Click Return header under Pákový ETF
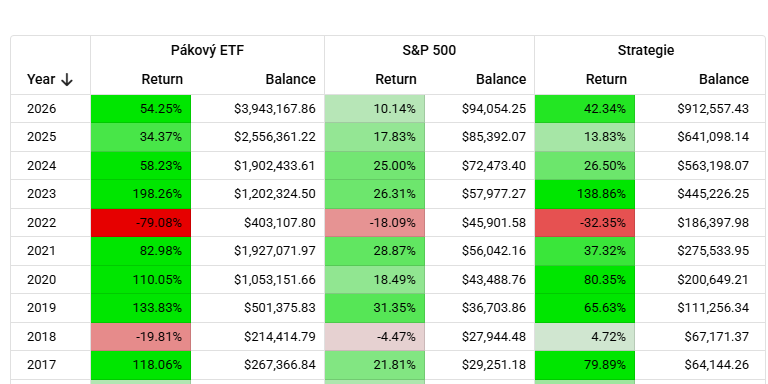768x384 pixels. 162,79
